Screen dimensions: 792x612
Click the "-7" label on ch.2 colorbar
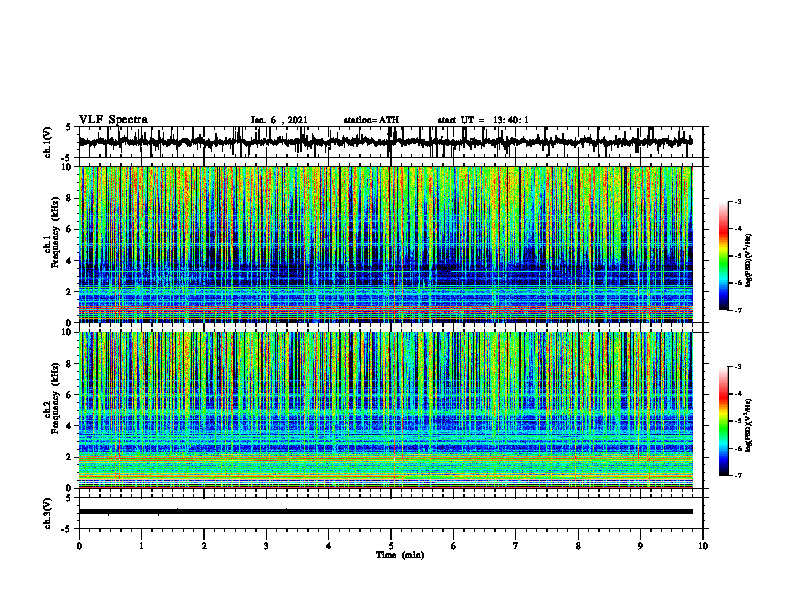pyautogui.click(x=738, y=475)
